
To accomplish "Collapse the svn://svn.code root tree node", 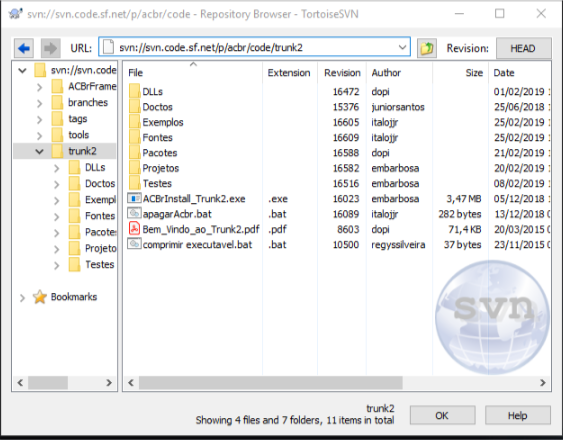I will tap(22, 70).
